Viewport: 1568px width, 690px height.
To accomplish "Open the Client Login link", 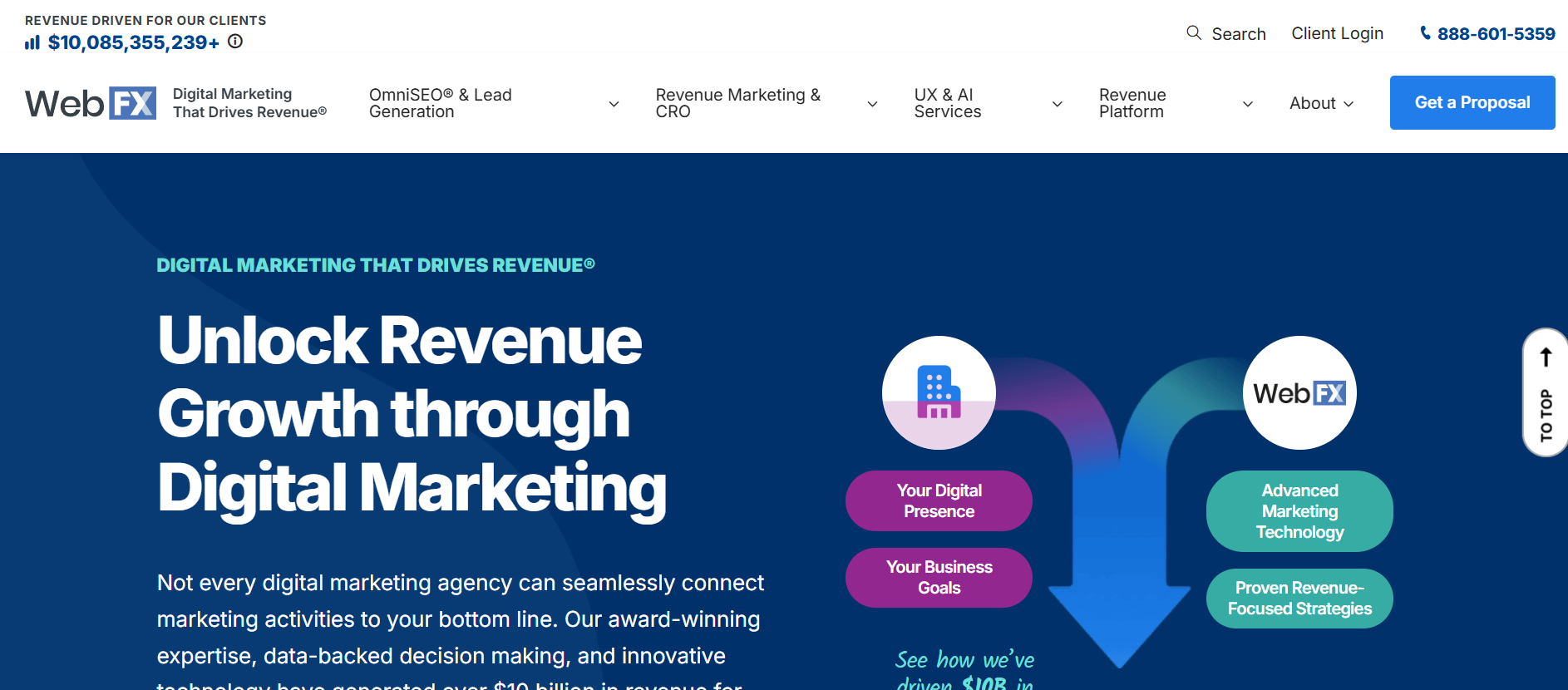I will click(1337, 33).
